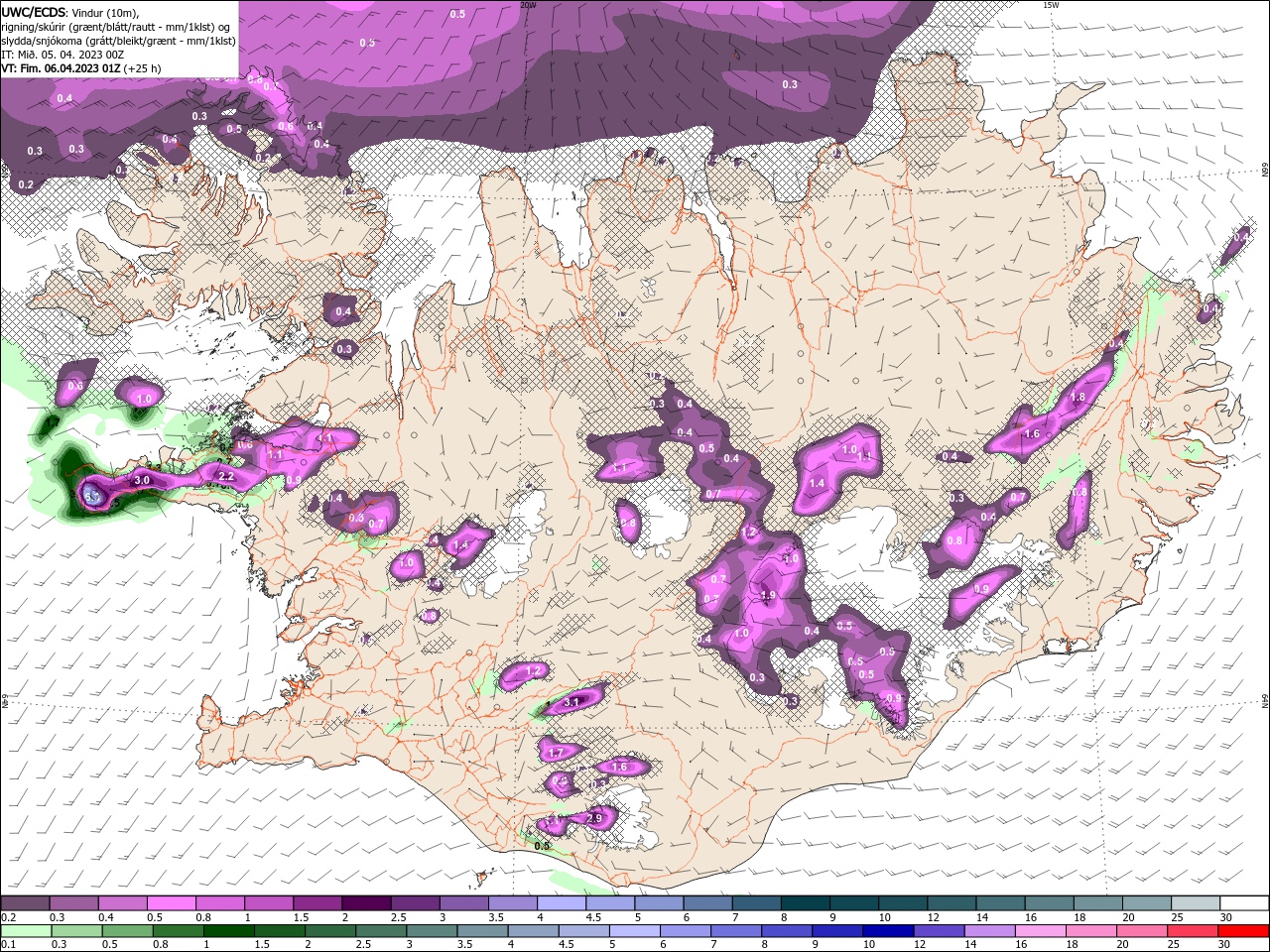The width and height of the screenshot is (1270, 952).
Task: Select the dark blue 10 swatch on rain scale
Action: (886, 931)
